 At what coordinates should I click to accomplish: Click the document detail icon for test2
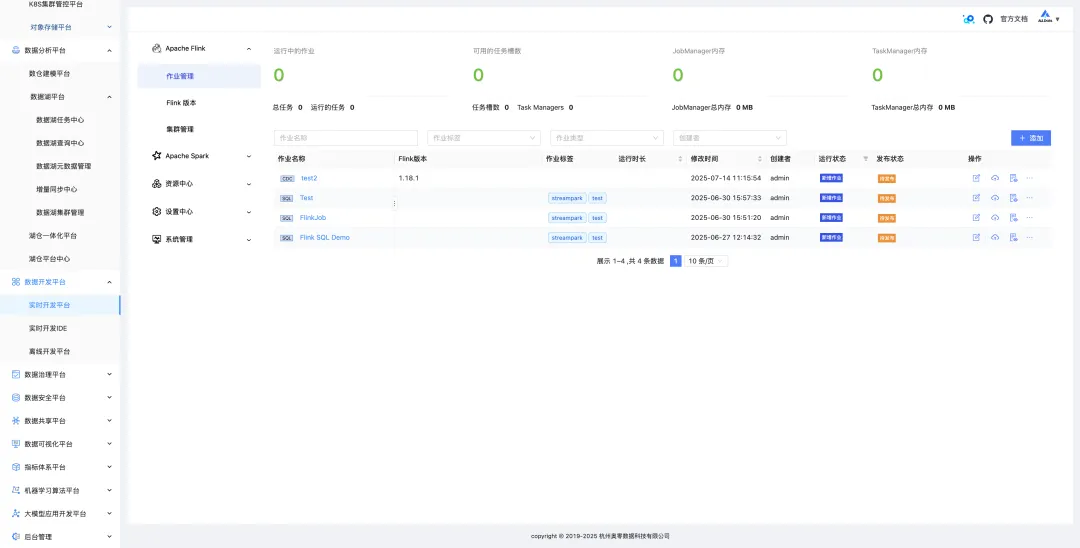pyautogui.click(x=1013, y=178)
